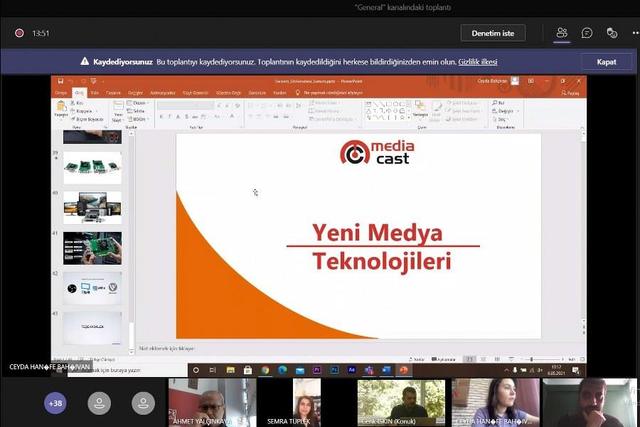Expand the Düzen layout dropdown

coord(139,103)
